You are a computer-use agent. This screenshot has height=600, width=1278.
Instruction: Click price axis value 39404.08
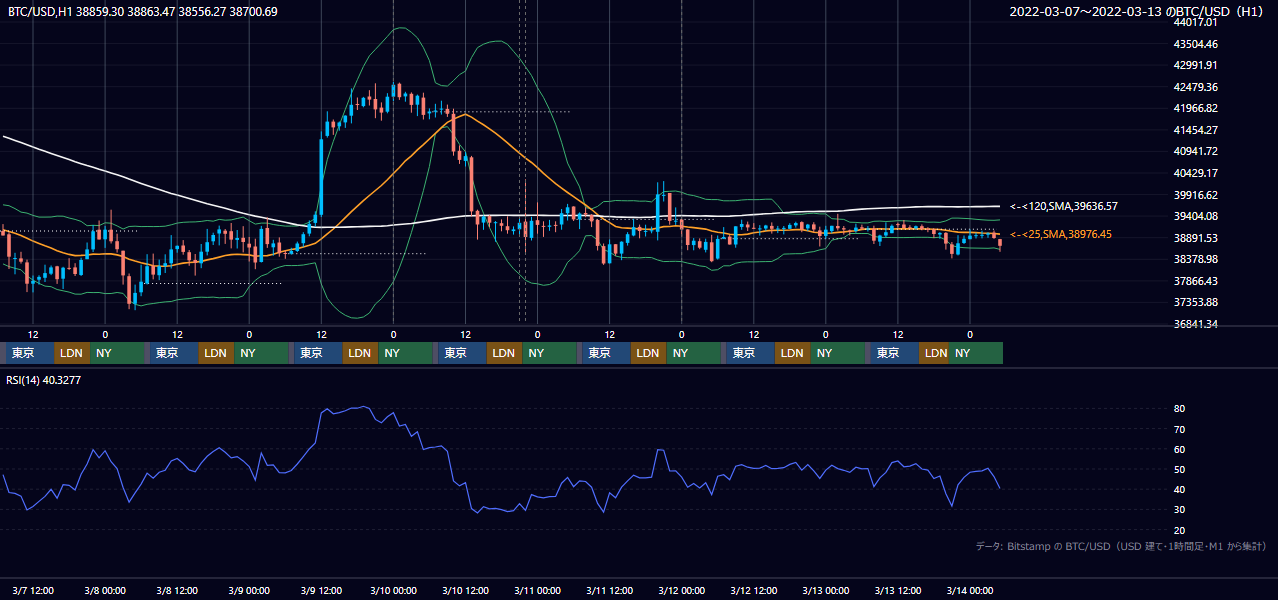tap(1195, 216)
